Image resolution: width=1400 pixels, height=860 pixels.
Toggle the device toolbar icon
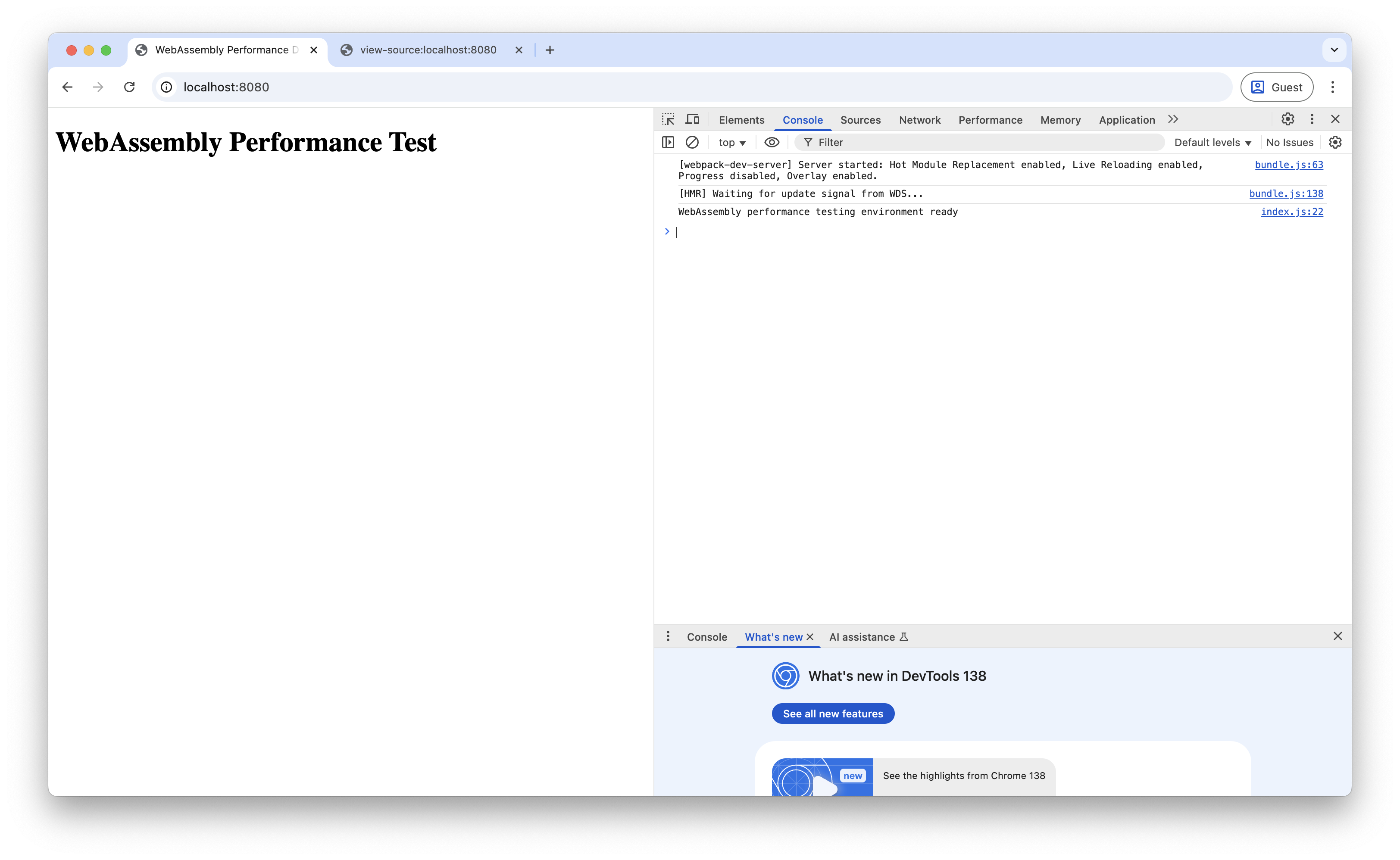click(692, 119)
